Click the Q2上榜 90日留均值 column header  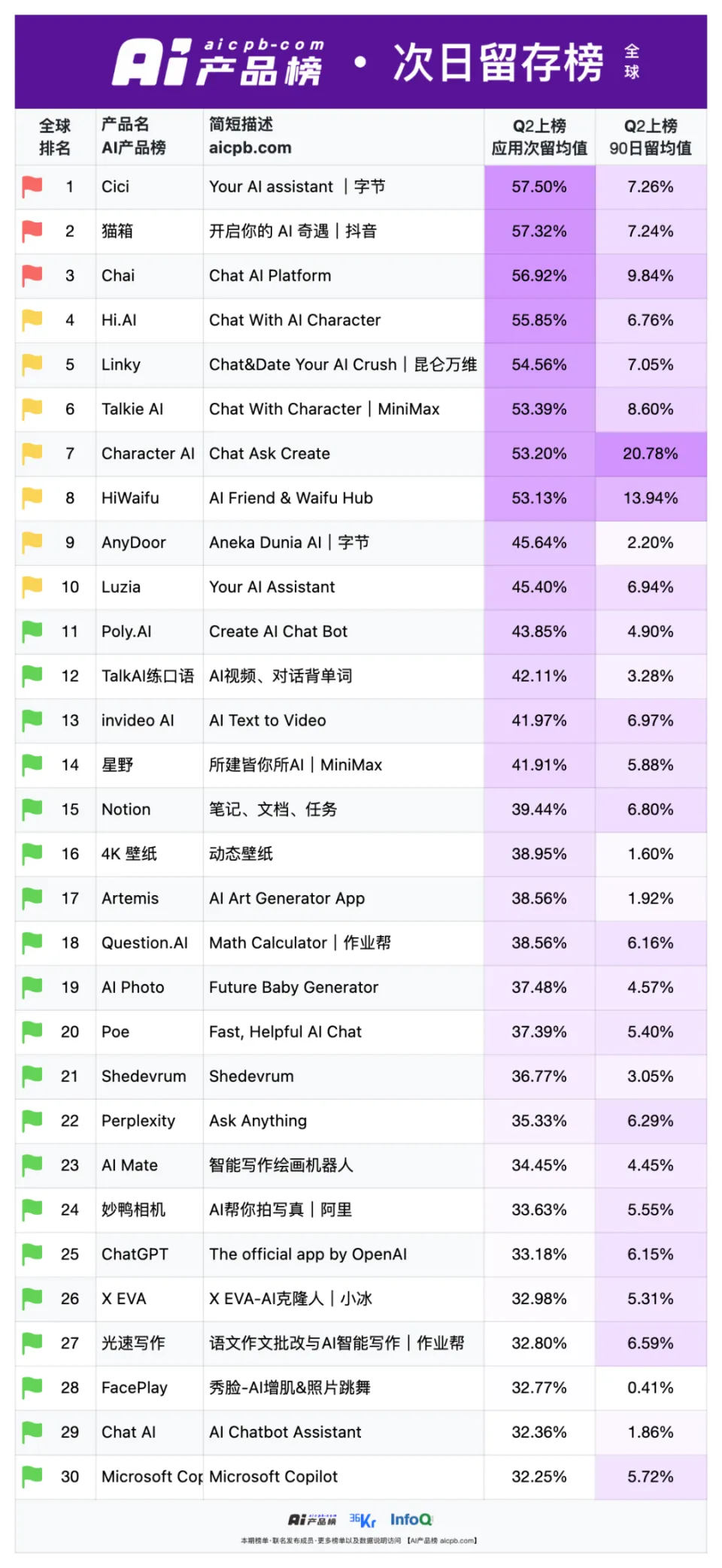coord(651,137)
